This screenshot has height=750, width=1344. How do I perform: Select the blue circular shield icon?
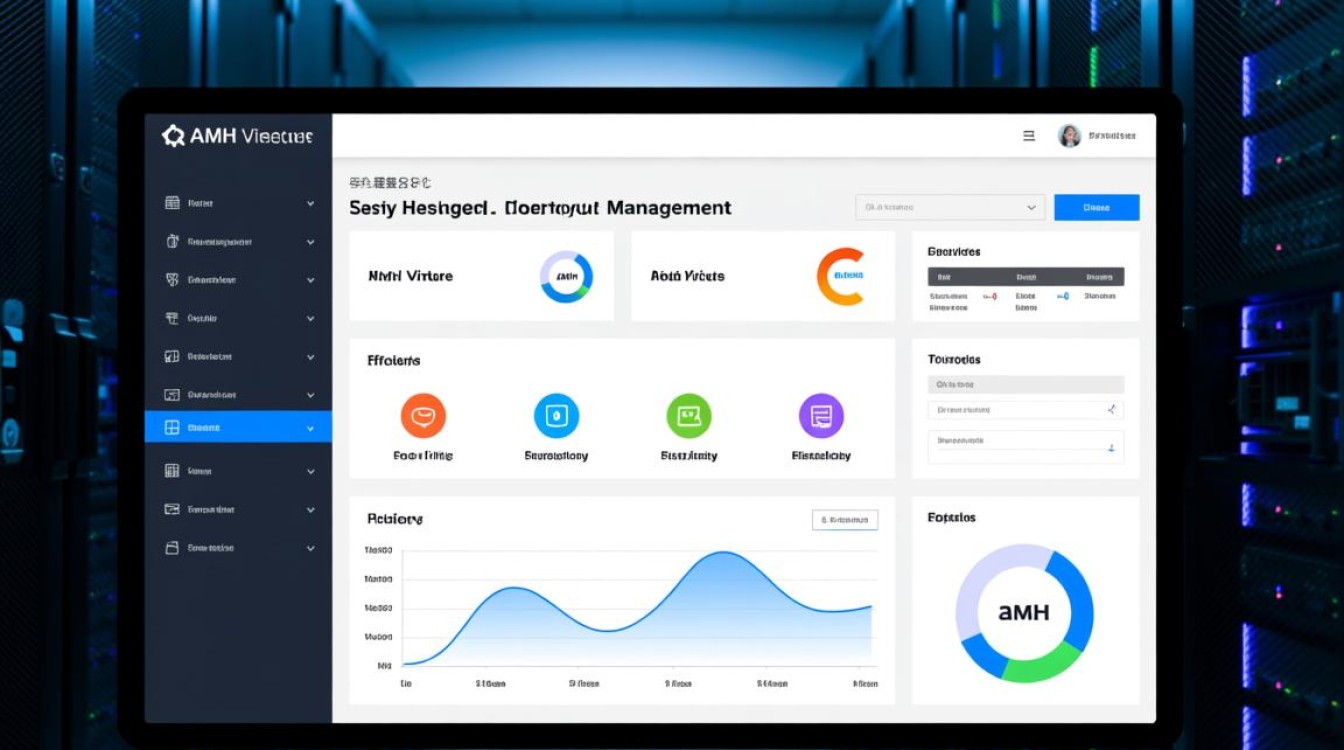556,416
